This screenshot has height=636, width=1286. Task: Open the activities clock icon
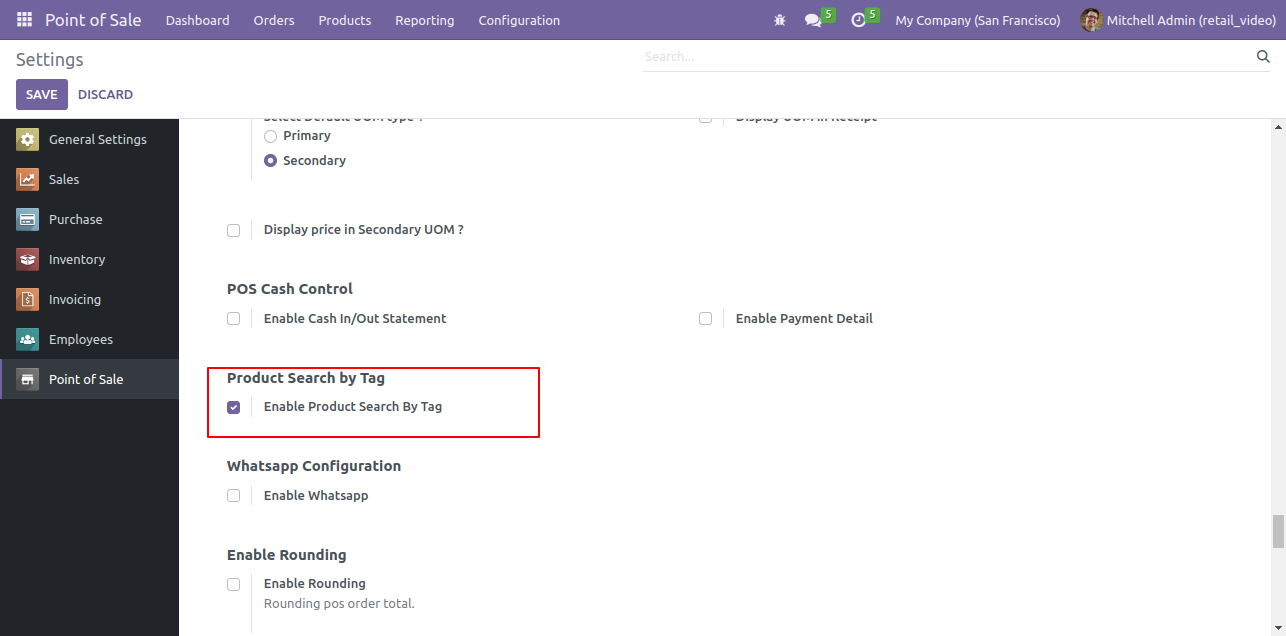click(858, 20)
